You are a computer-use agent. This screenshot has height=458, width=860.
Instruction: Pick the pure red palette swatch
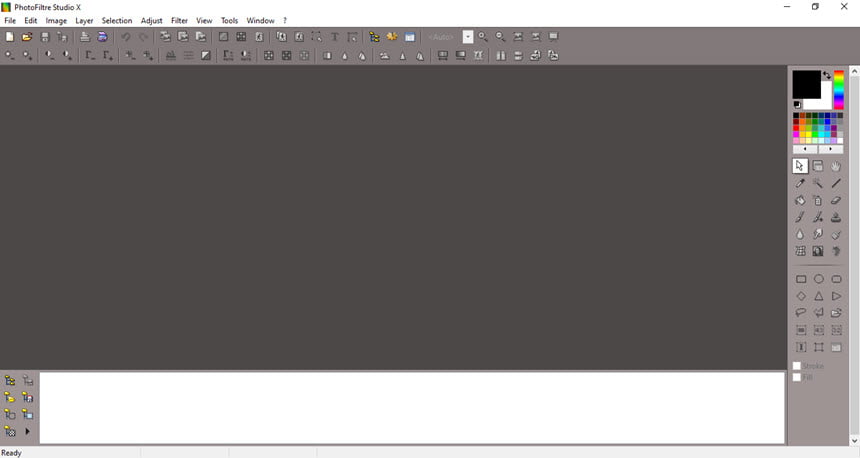796,128
